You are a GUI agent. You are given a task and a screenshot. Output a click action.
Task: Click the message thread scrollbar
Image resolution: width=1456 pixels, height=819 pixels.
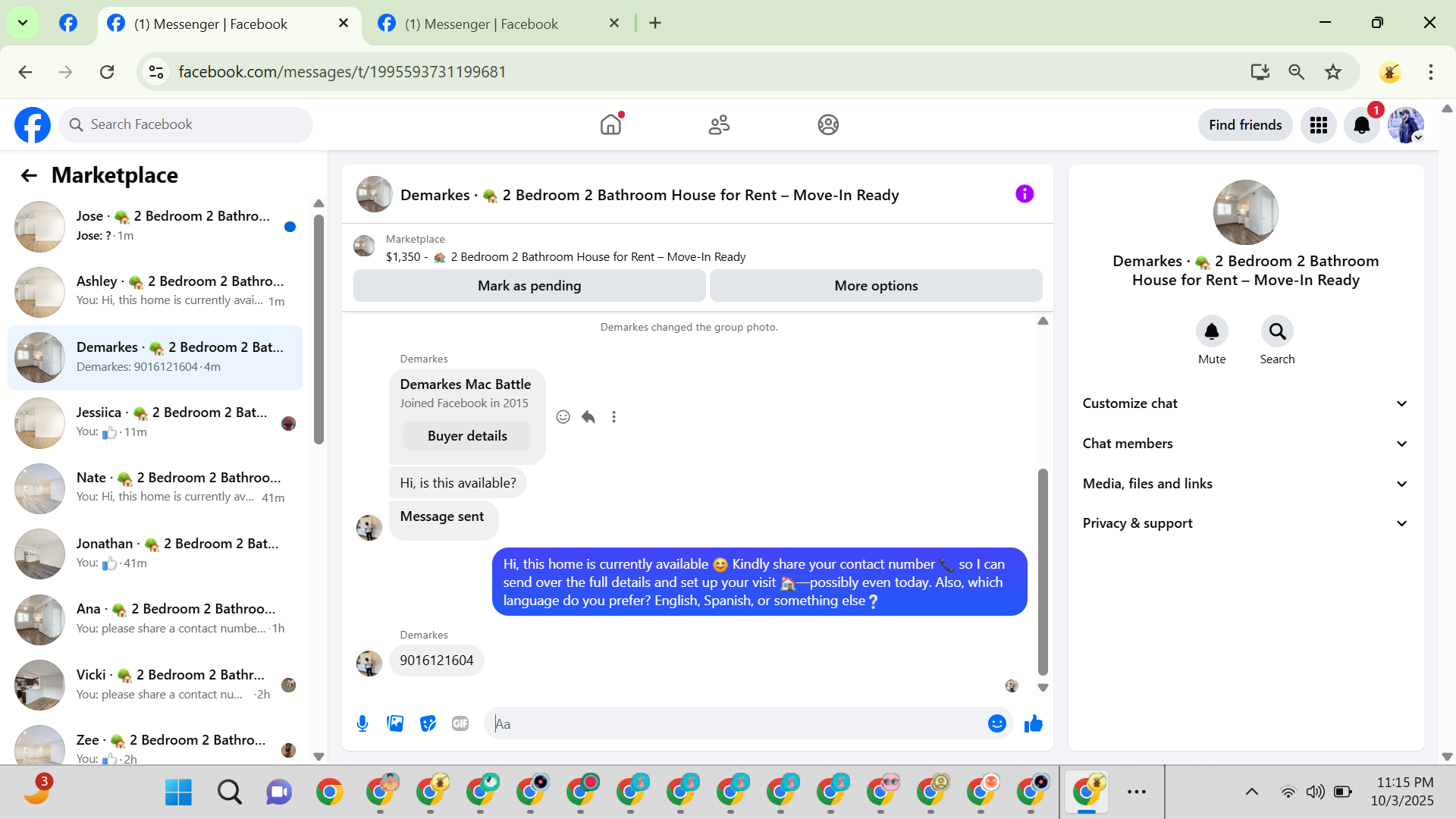coord(1043,572)
